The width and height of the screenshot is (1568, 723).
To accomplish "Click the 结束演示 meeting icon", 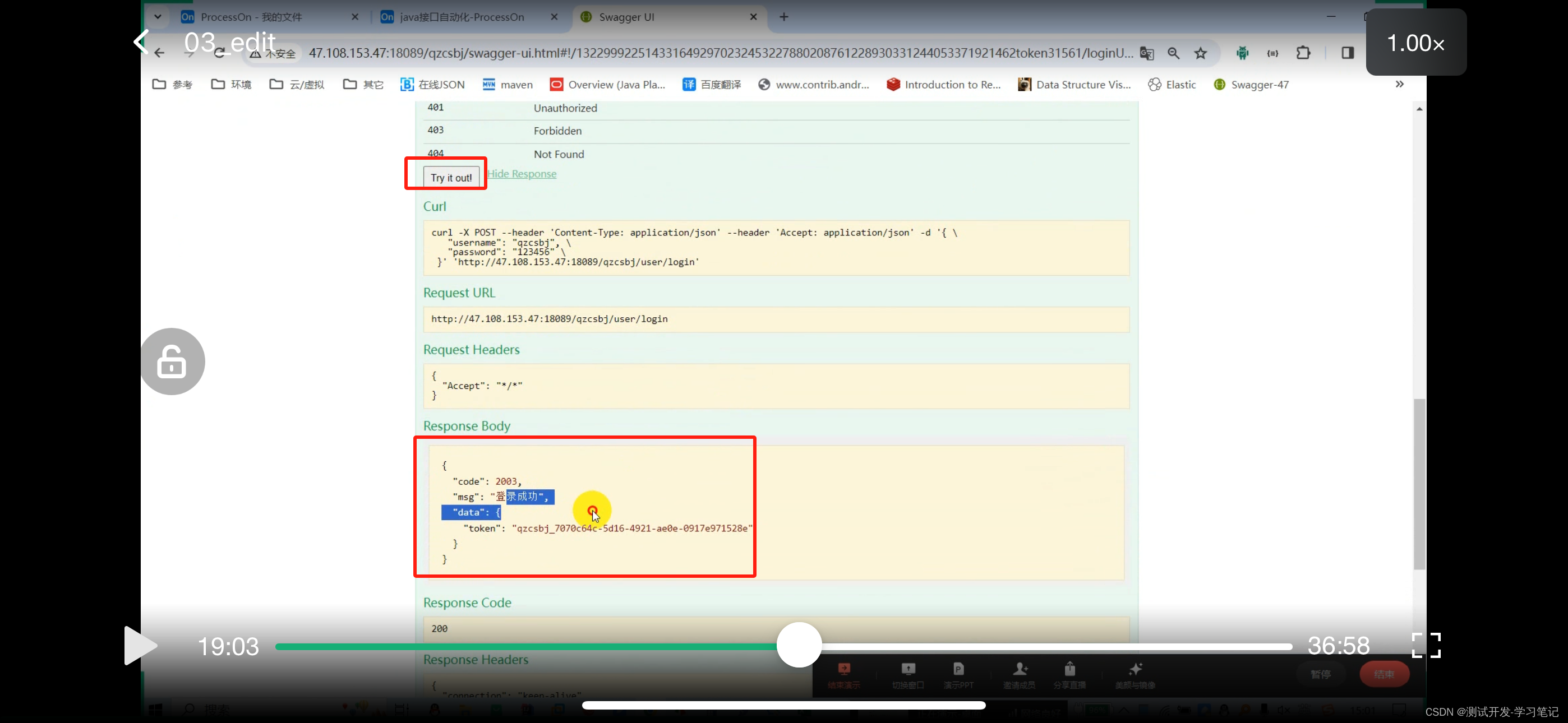I will 843,675.
